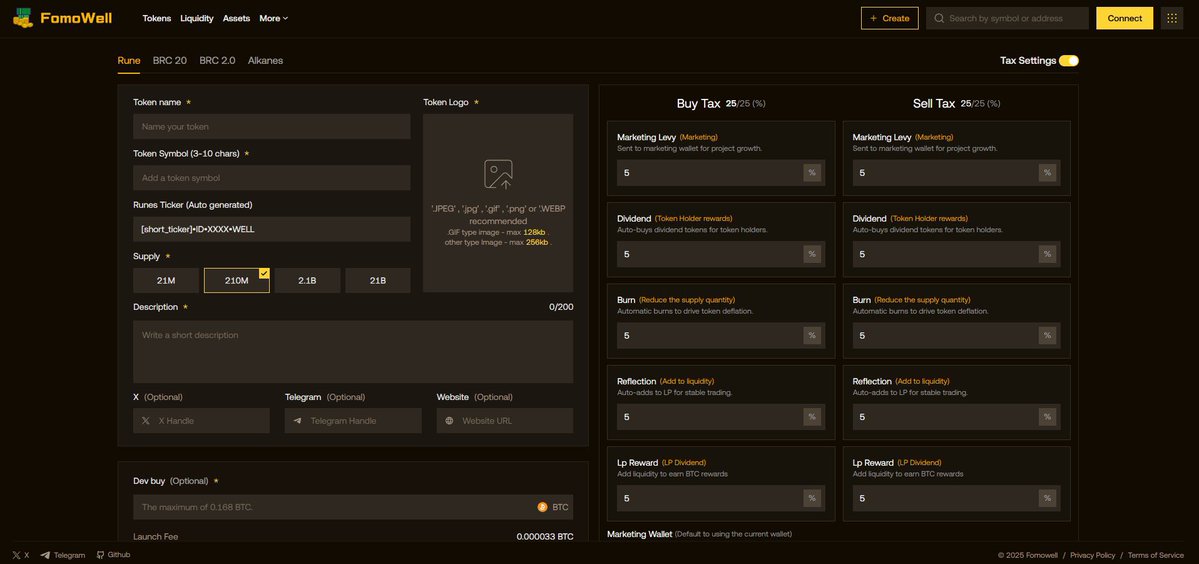This screenshot has height=564, width=1199.
Task: Select the 2.1B supply option
Action: click(x=307, y=280)
